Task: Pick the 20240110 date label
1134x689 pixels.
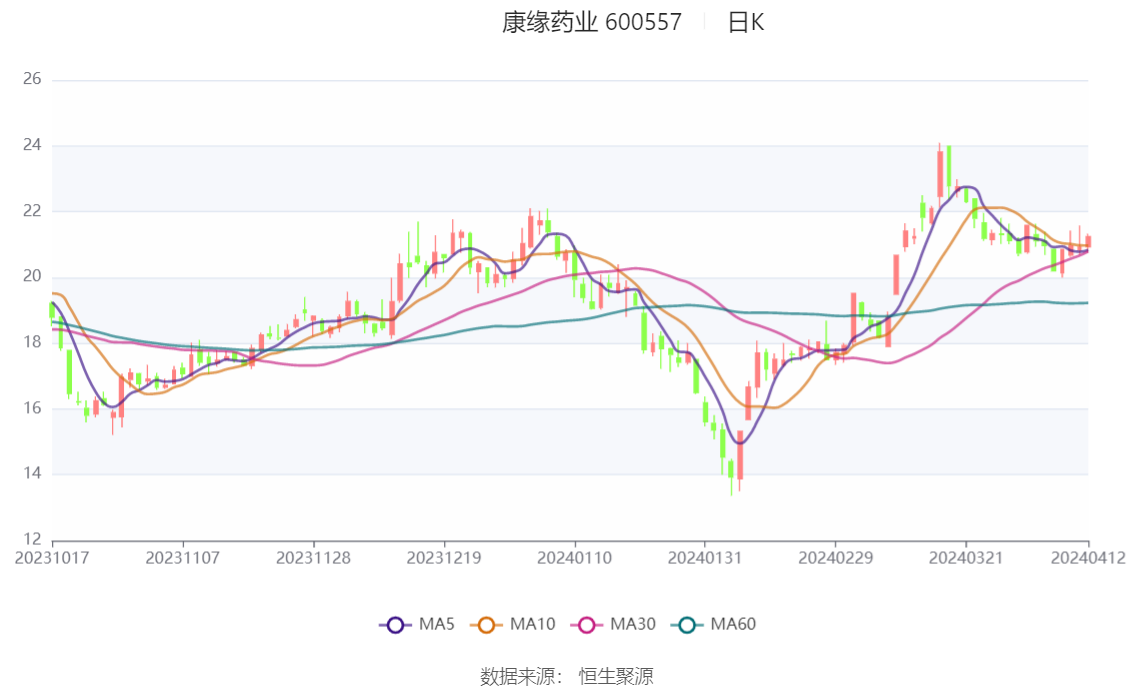Action: (x=574, y=557)
